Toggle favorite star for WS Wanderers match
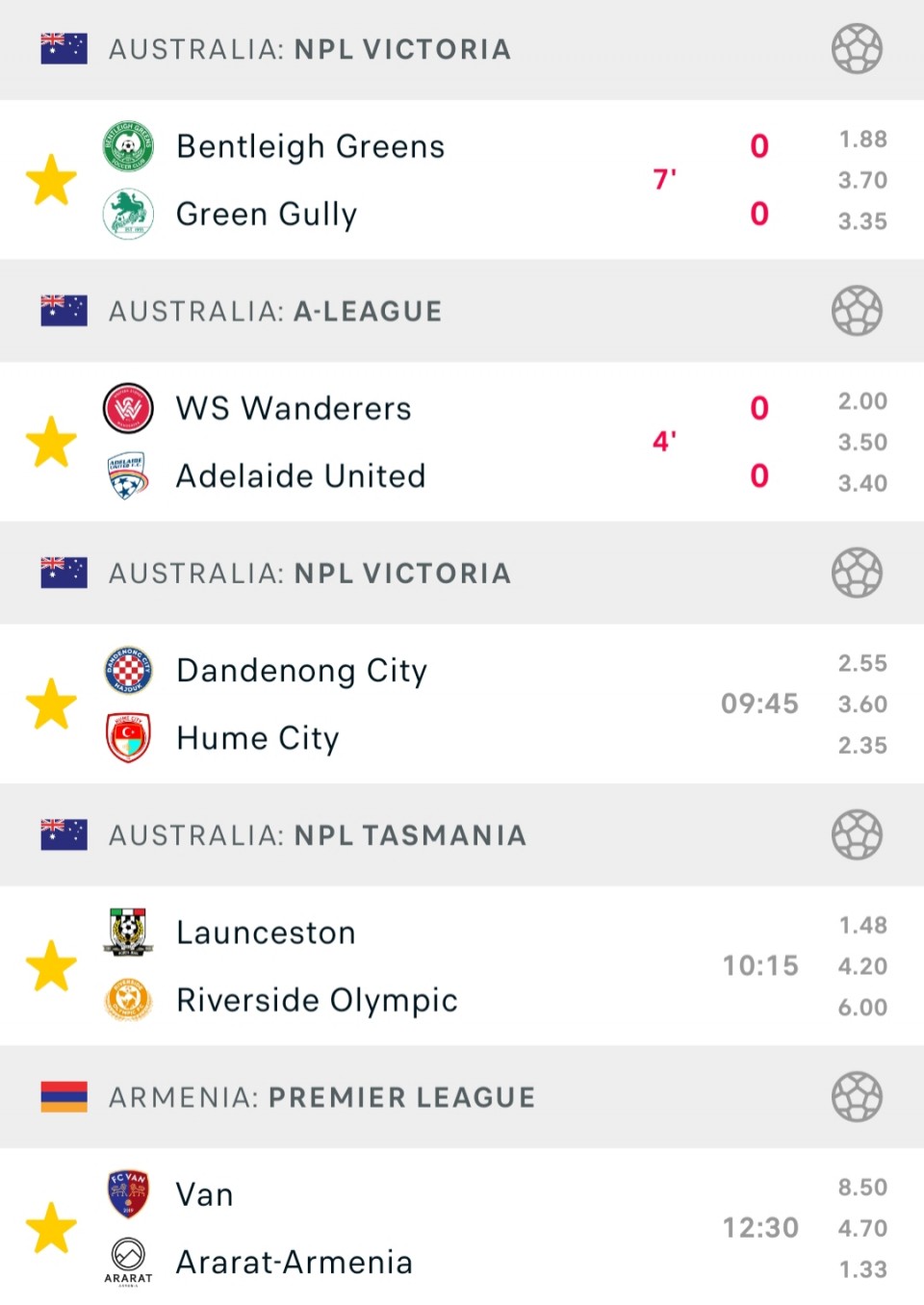The image size is (924, 1305). click(51, 442)
